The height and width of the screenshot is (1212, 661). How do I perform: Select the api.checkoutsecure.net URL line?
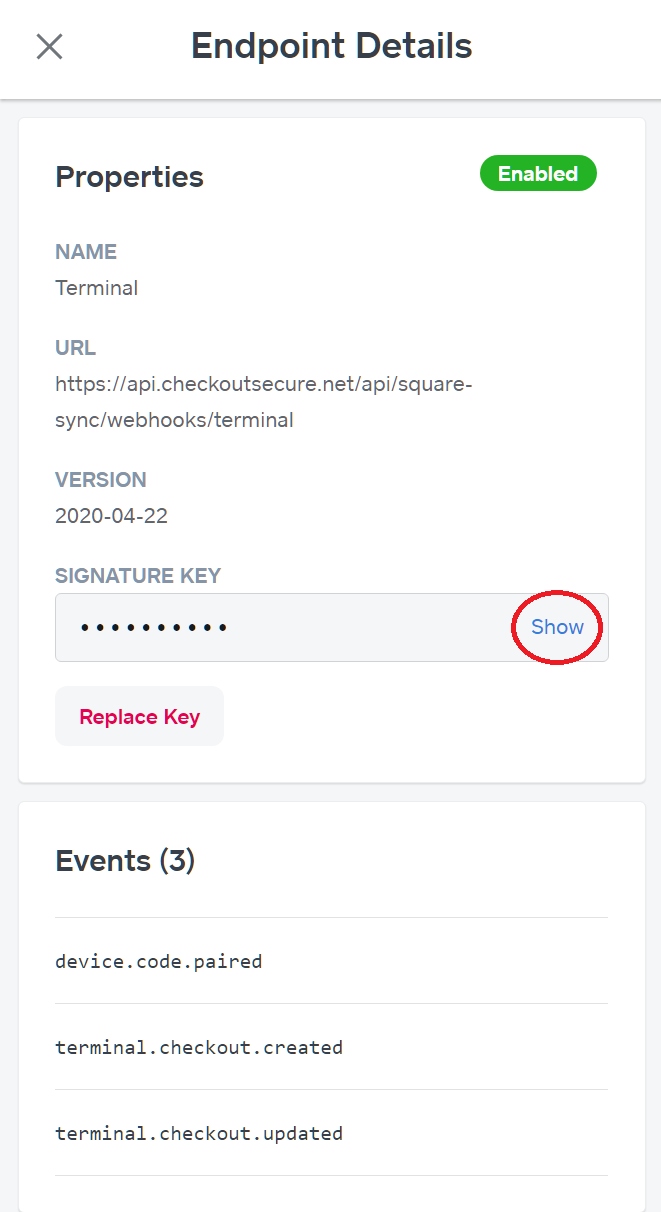pyautogui.click(x=263, y=384)
